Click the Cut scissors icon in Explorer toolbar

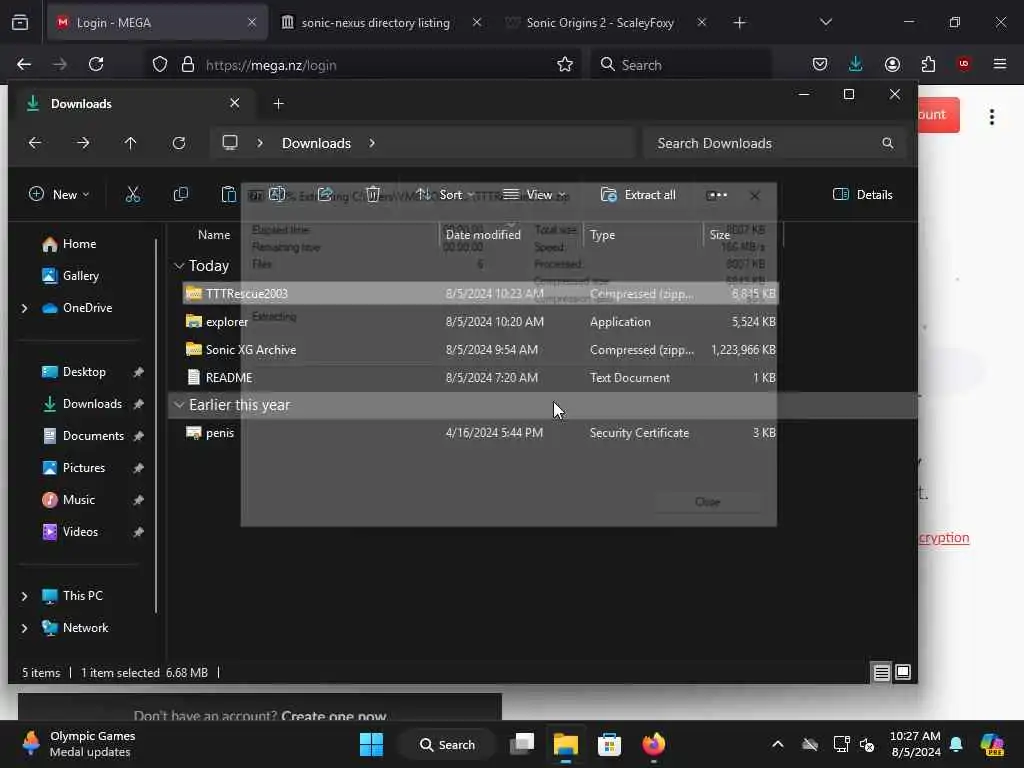pyautogui.click(x=133, y=195)
